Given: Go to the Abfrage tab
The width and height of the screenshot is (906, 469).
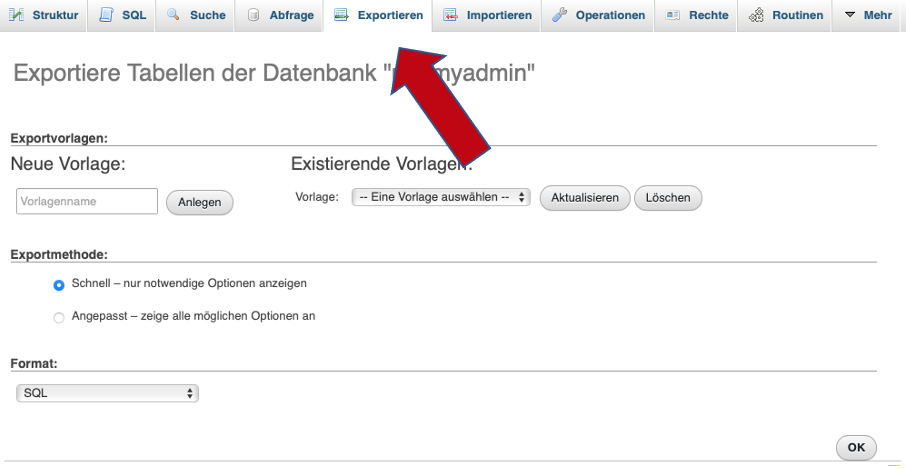Looking at the screenshot, I should coord(279,15).
